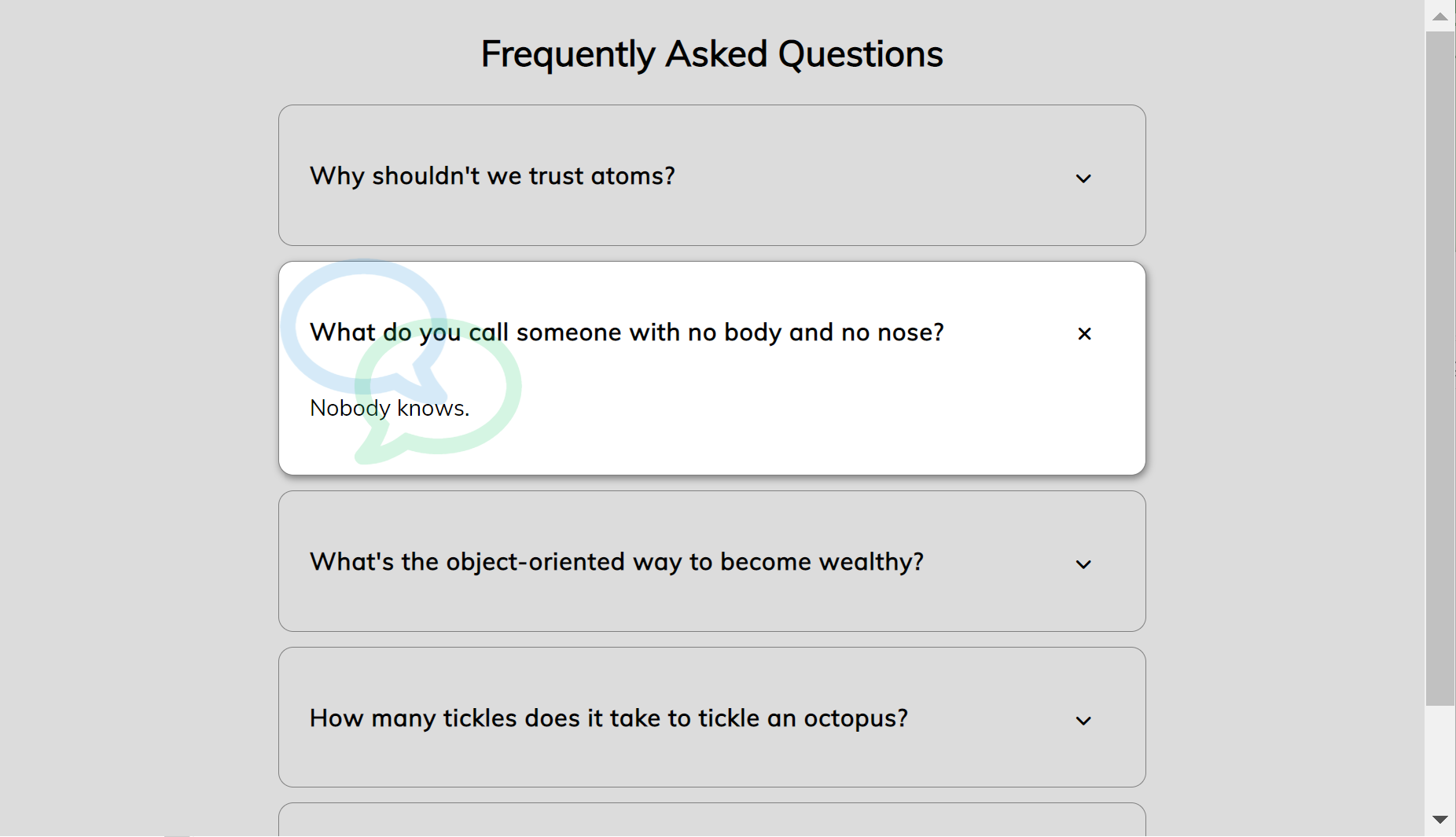
Task: Click the scrollbar down arrow
Action: (1439, 820)
